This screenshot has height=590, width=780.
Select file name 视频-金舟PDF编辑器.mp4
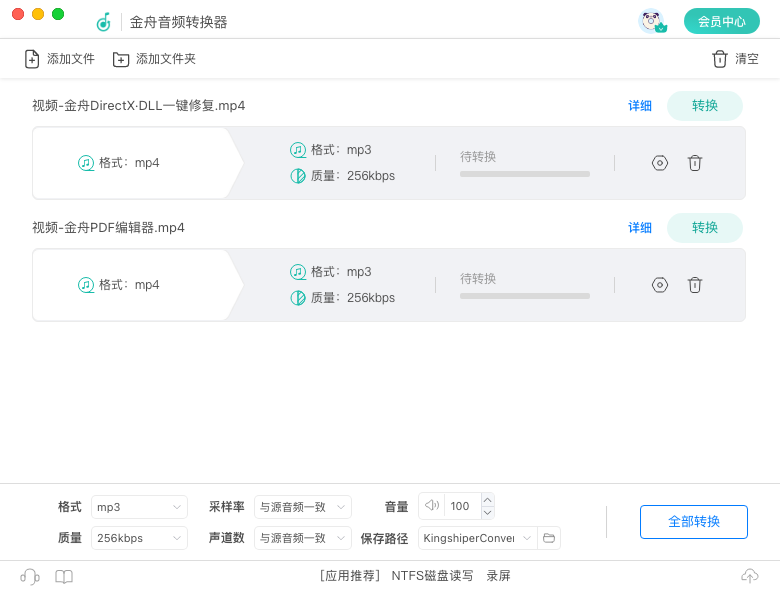[x=108, y=227]
